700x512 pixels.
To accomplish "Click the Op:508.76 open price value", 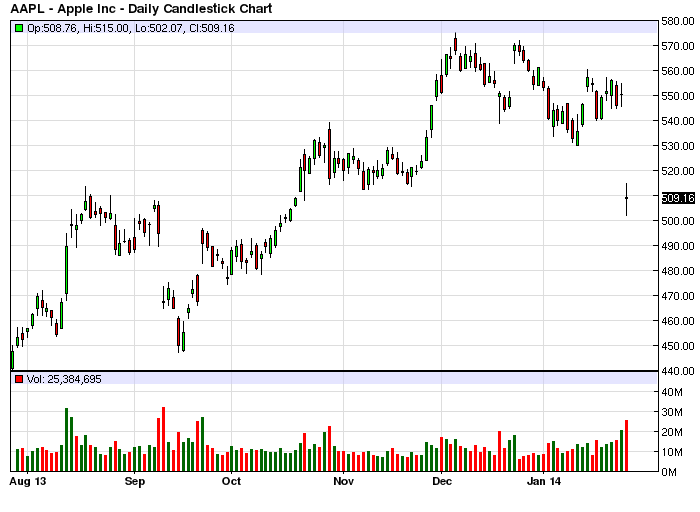I will (53, 28).
